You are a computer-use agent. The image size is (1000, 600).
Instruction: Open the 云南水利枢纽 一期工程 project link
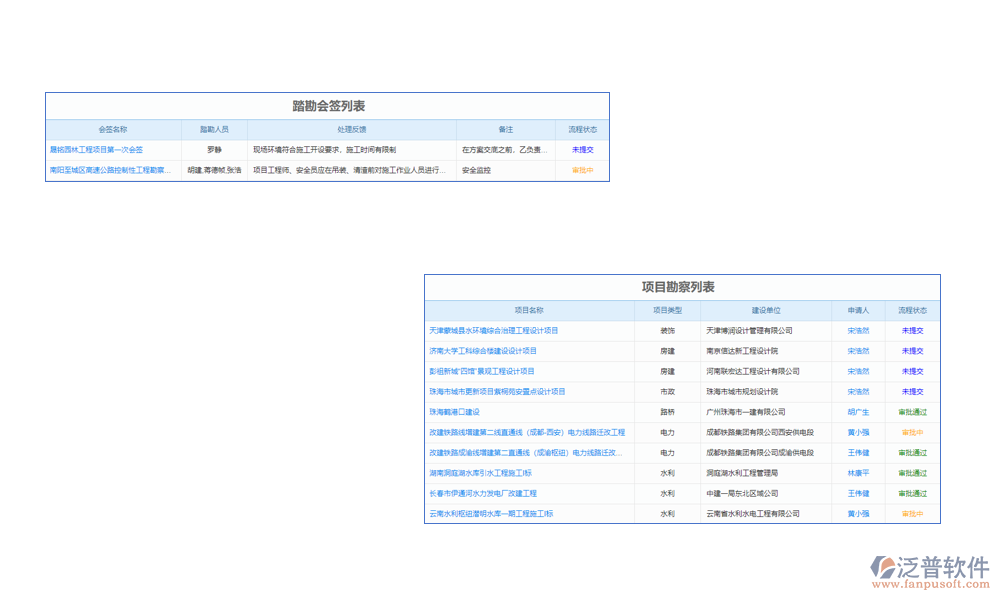491,514
